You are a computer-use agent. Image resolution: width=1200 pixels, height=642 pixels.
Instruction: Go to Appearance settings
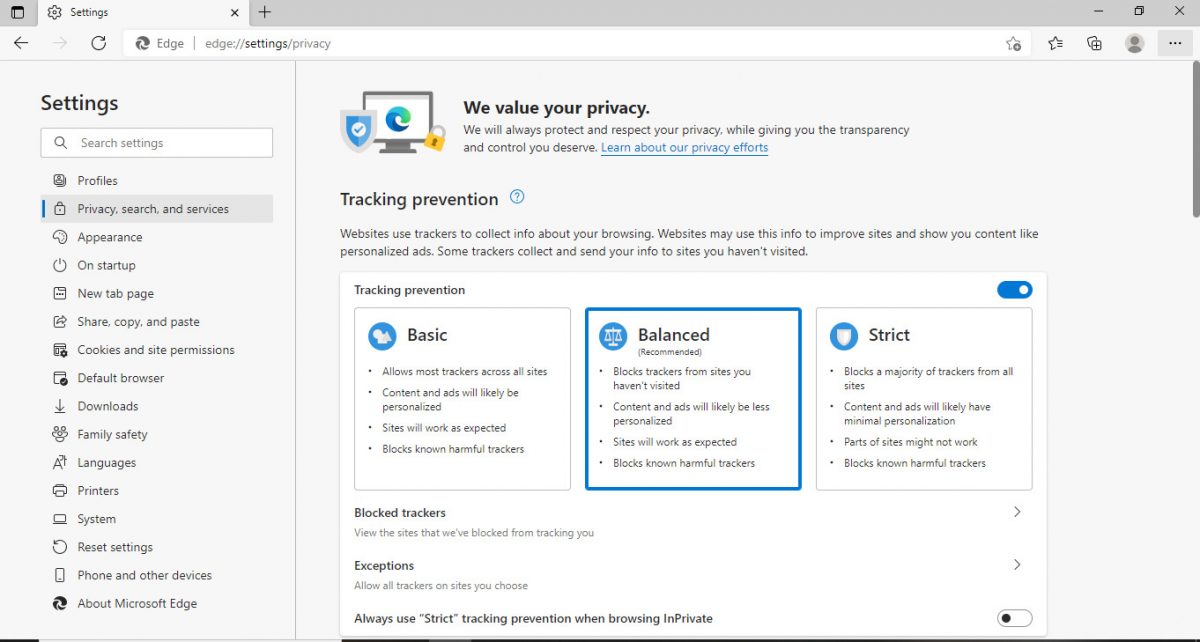pos(110,237)
